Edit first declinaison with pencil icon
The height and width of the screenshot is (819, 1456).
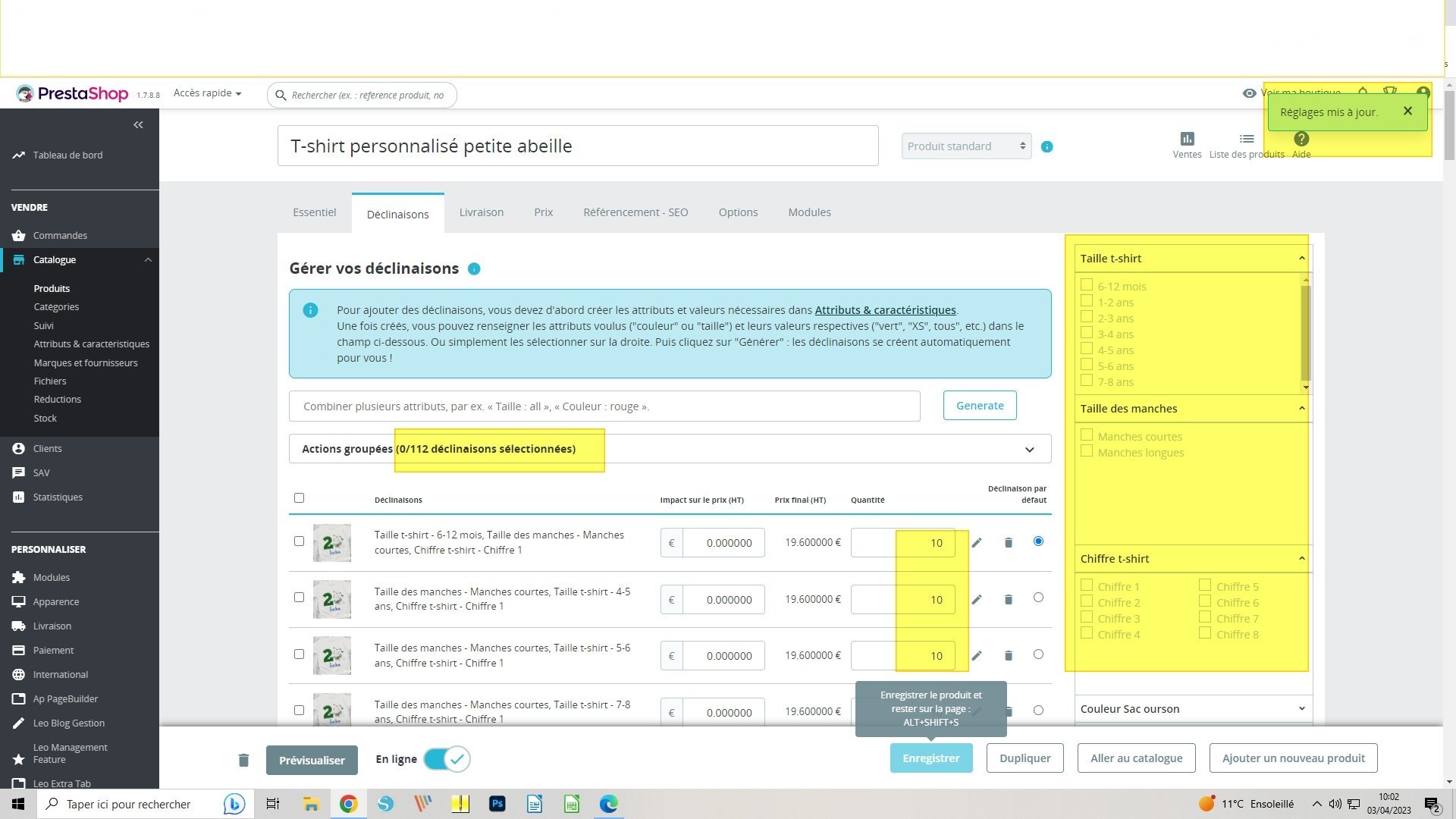click(977, 543)
